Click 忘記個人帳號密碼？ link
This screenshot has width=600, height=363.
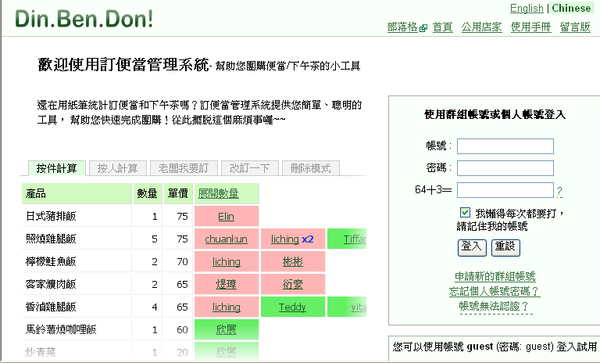[494, 291]
